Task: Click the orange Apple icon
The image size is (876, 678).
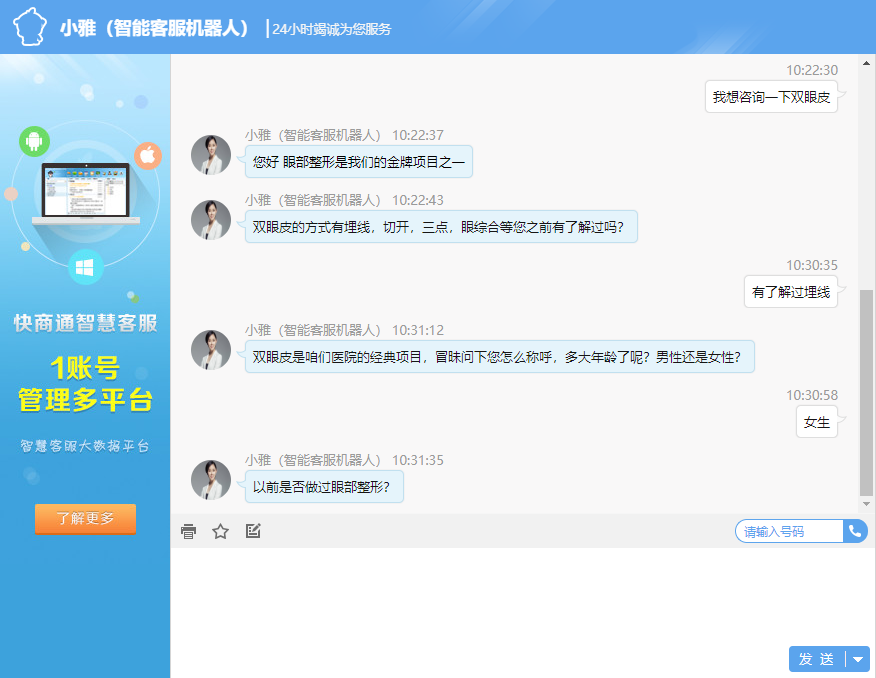Action: coord(148,155)
